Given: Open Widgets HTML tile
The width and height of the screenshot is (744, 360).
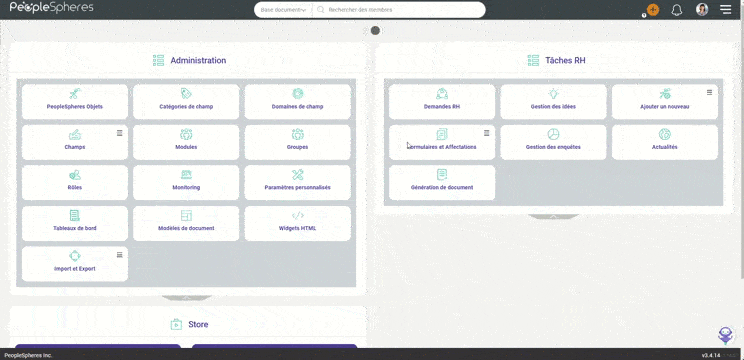Looking at the screenshot, I should (x=298, y=223).
